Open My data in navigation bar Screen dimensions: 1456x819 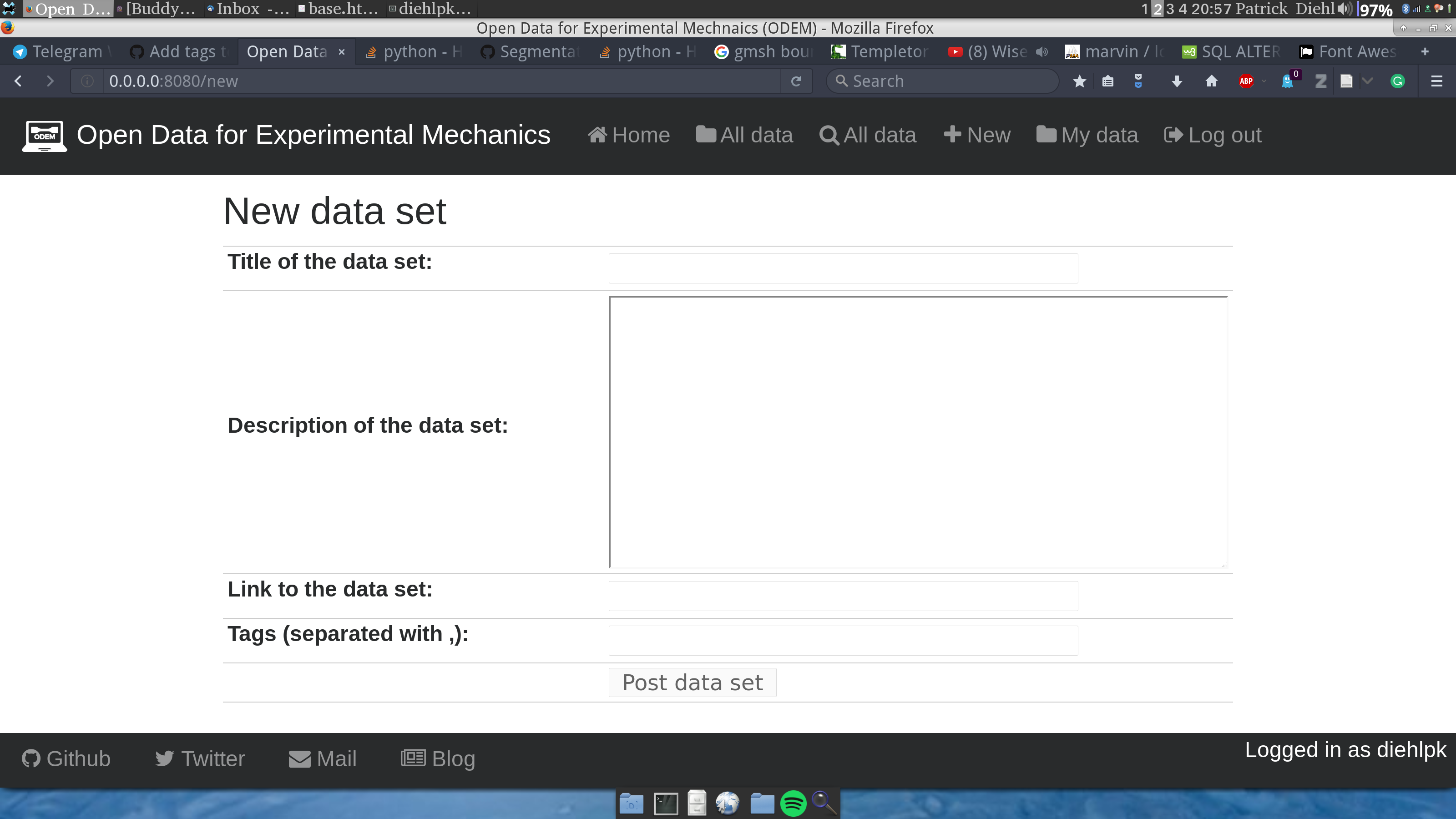[x=1087, y=135]
